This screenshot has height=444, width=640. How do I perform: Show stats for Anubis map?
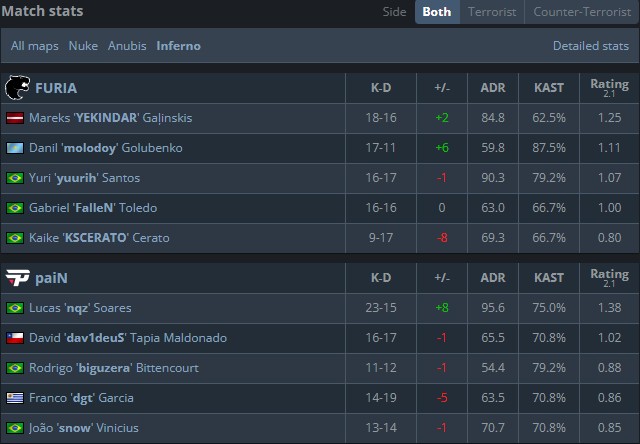[127, 46]
